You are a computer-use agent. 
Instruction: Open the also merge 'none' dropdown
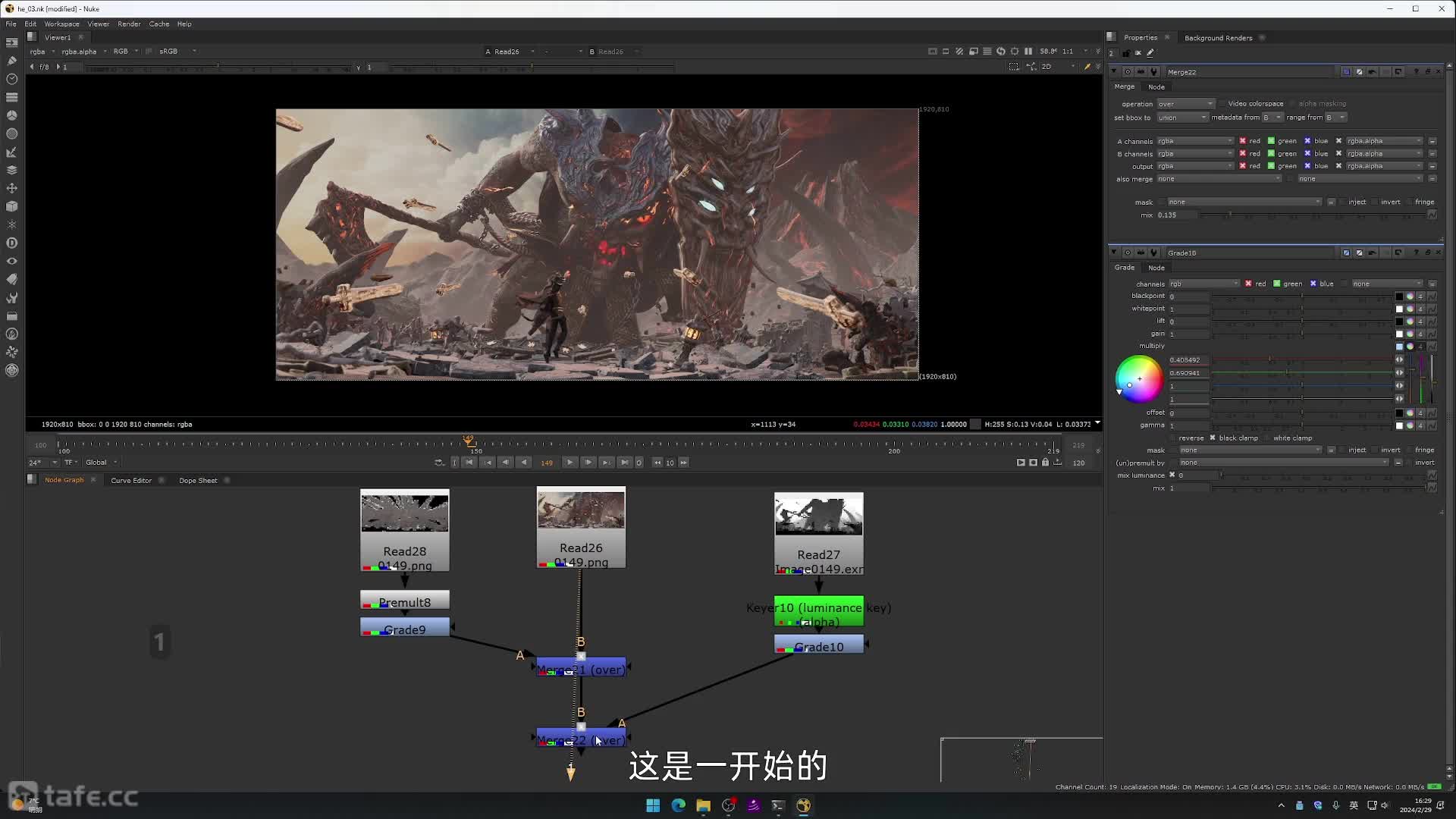(x=1219, y=179)
